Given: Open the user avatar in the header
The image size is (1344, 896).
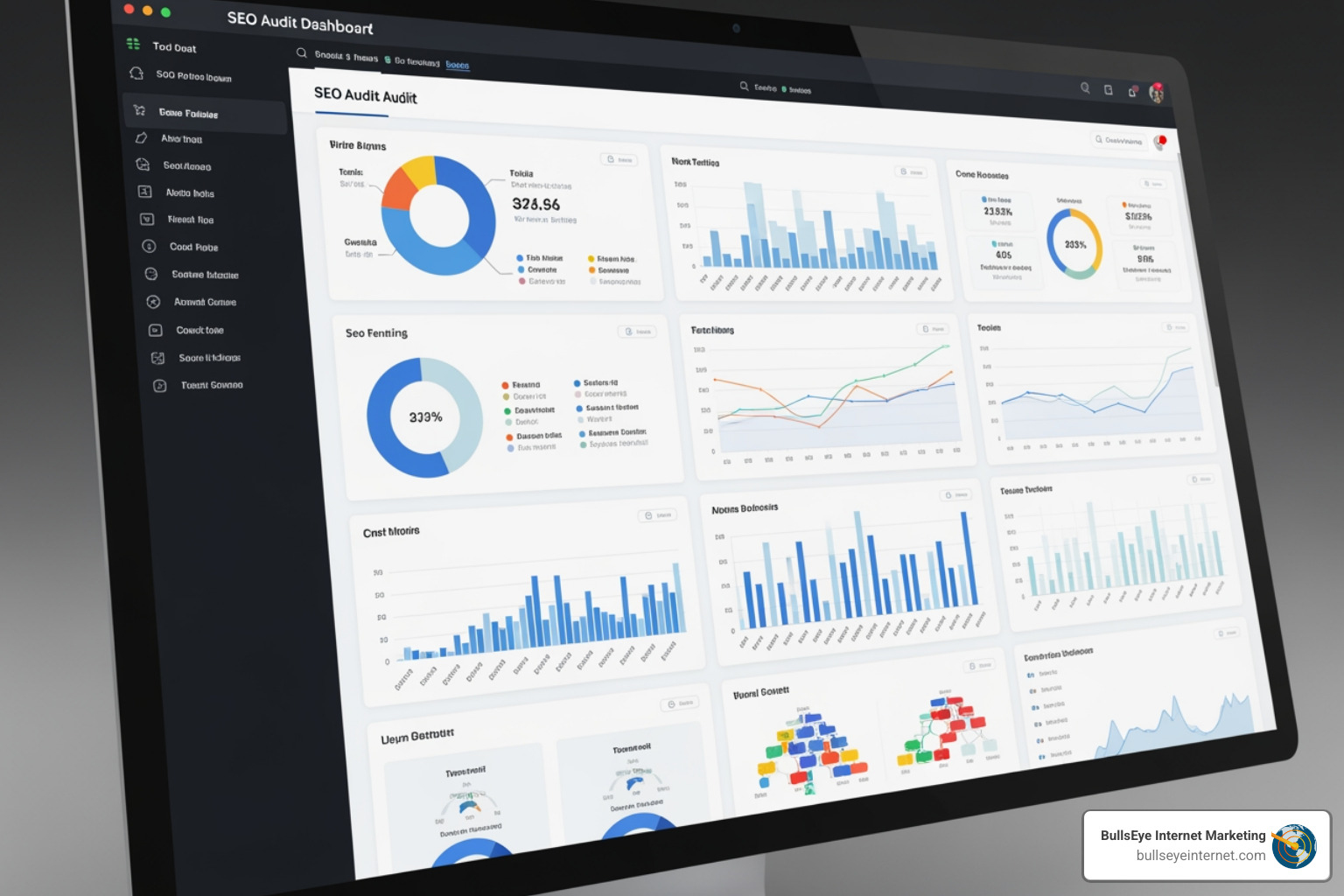Looking at the screenshot, I should (1156, 93).
